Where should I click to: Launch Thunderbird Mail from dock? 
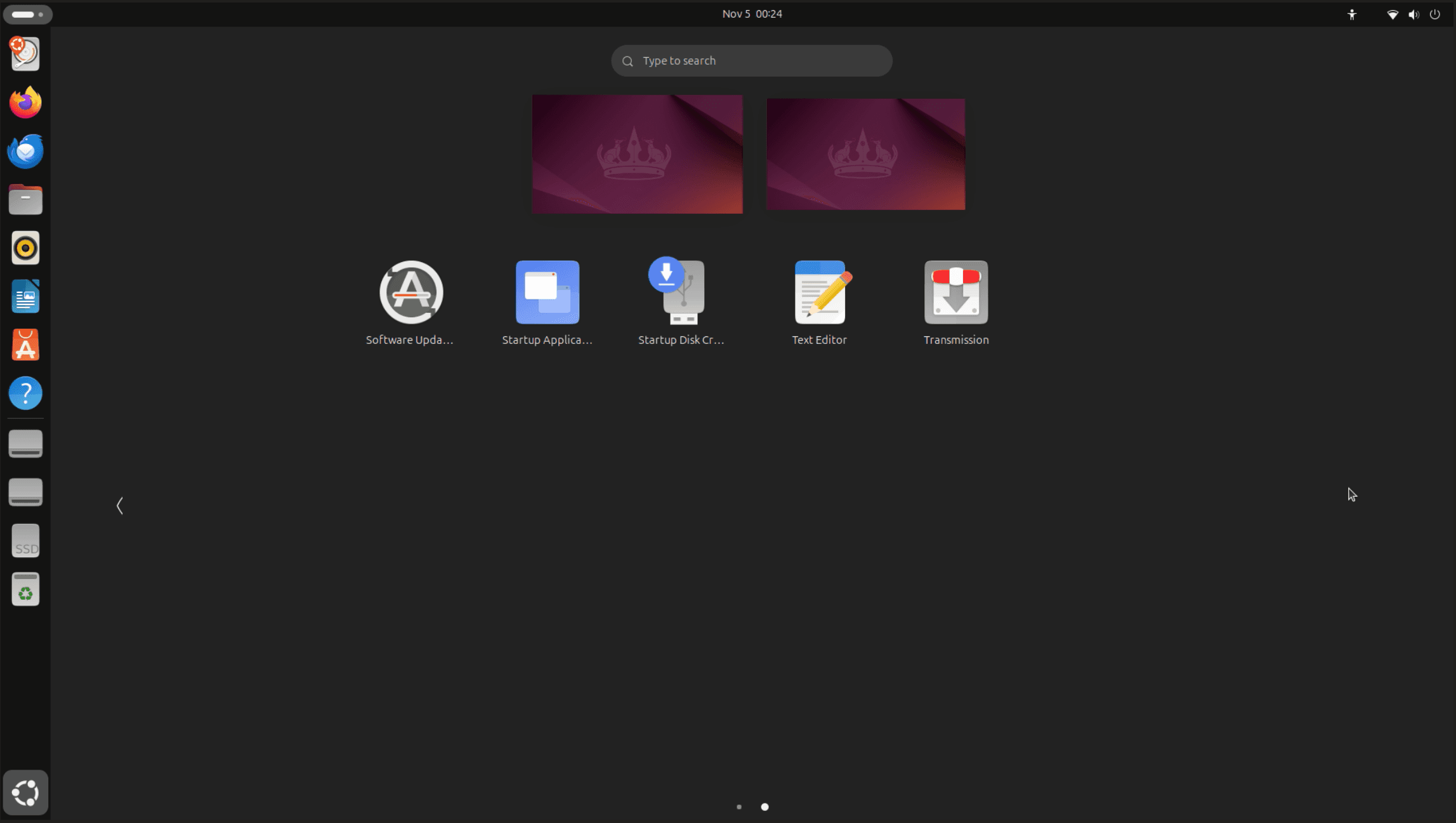(x=25, y=151)
